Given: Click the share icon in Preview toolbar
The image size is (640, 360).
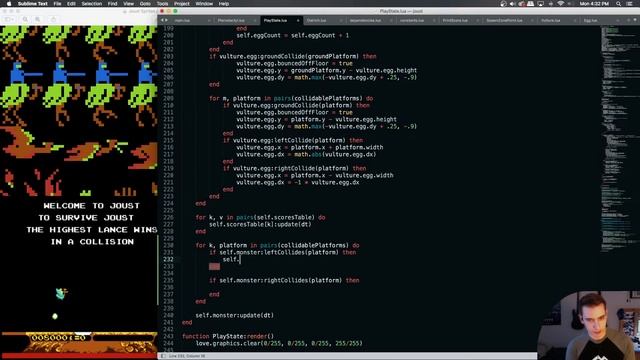Looking at the screenshot, I should click(x=53, y=19).
